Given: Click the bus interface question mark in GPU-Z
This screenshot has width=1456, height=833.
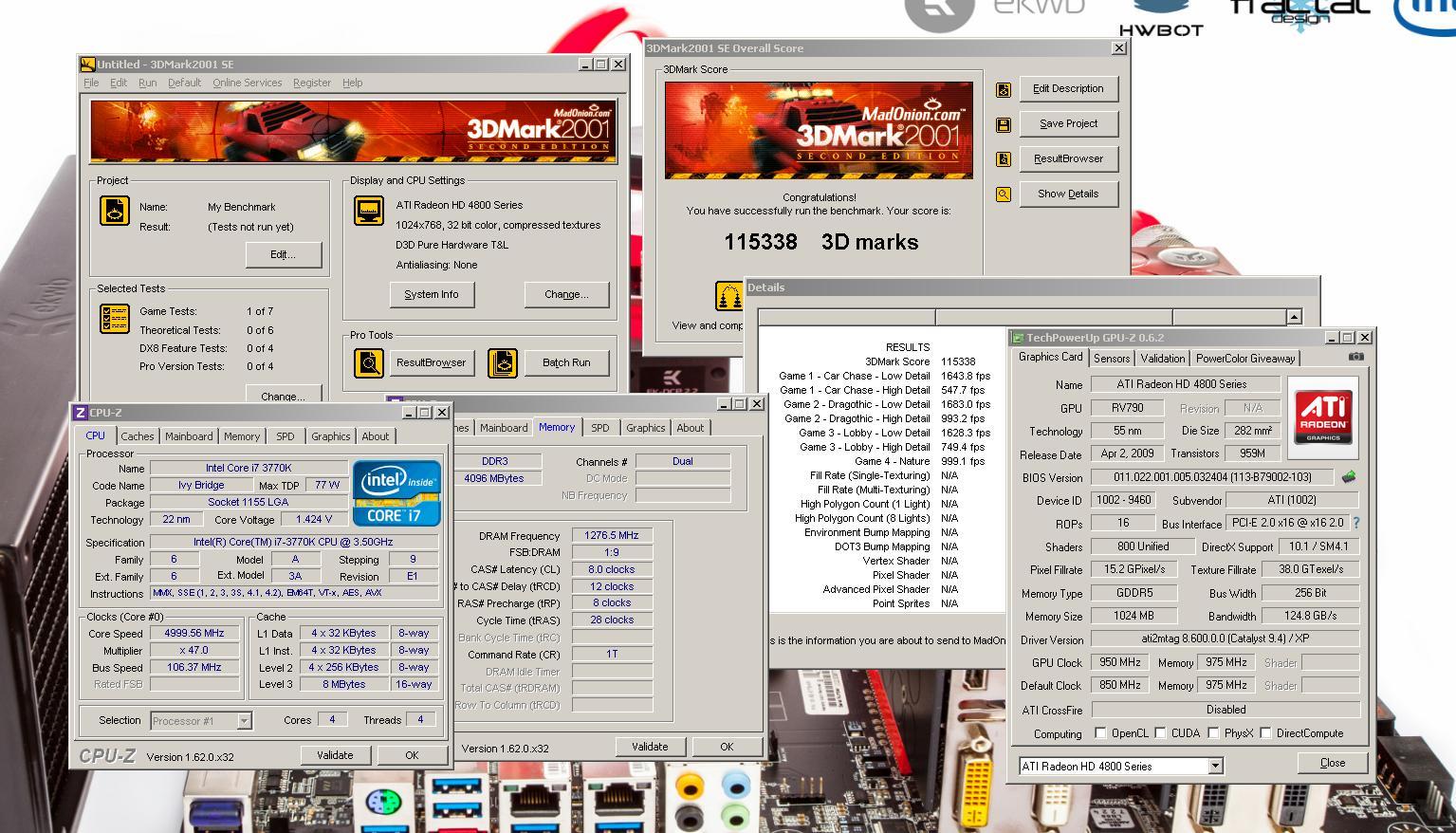Looking at the screenshot, I should [x=1355, y=523].
